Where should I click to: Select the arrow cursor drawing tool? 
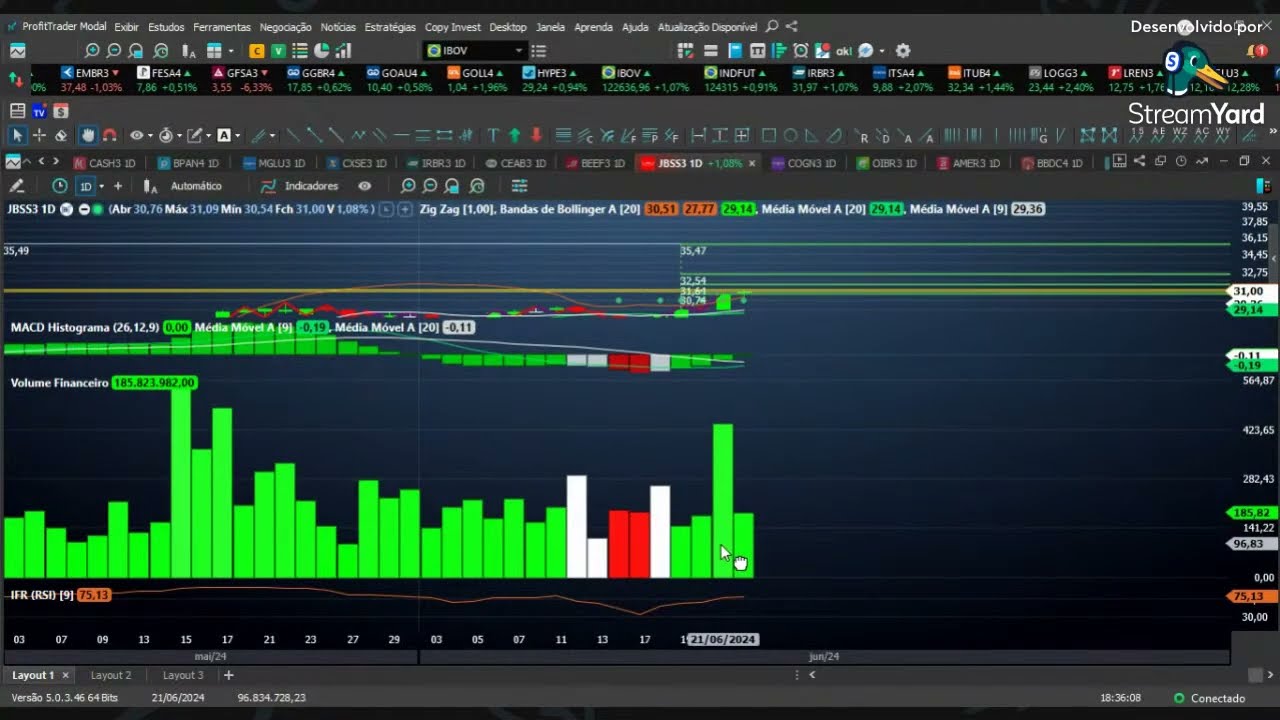(17, 135)
